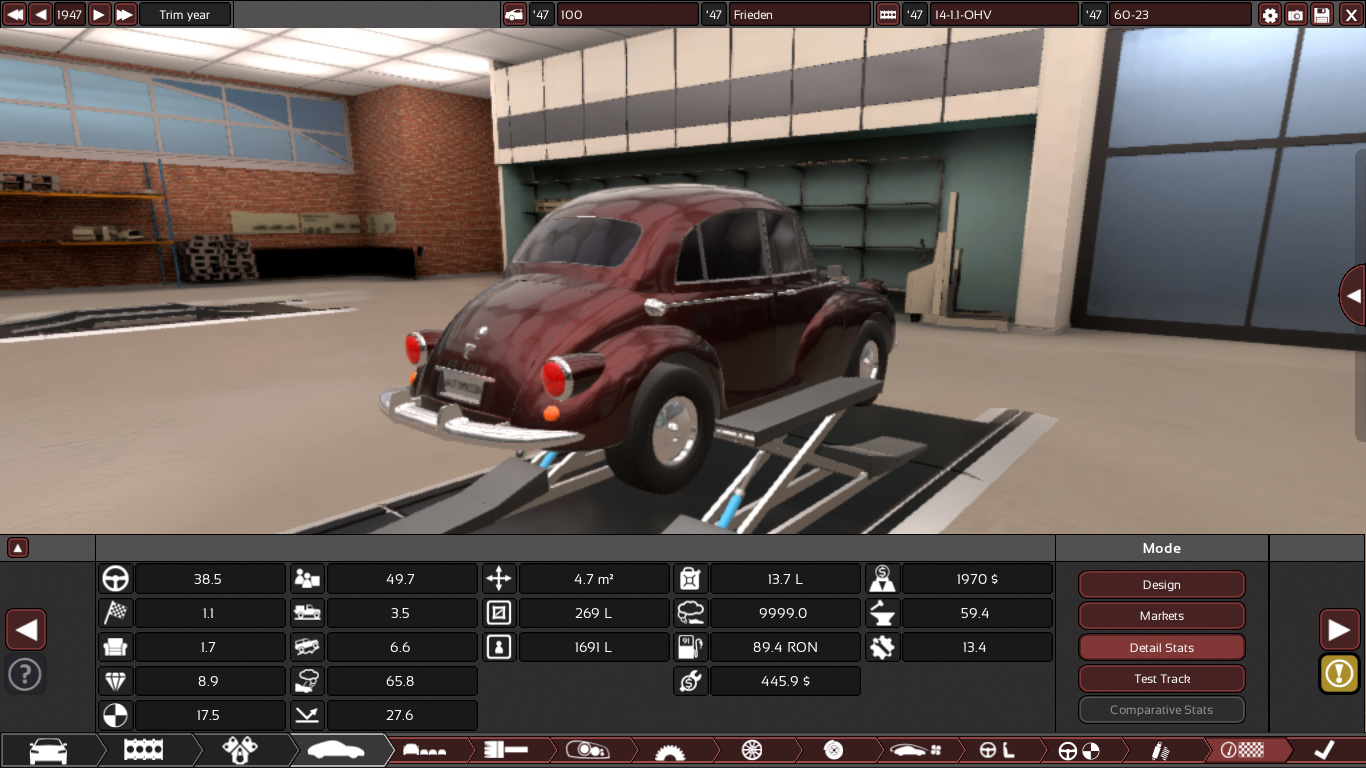Click the fuel pump octane icon

coord(690,647)
